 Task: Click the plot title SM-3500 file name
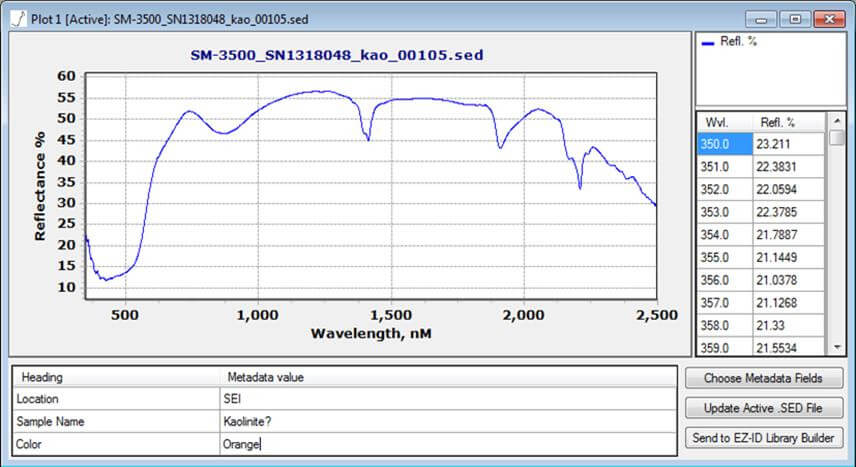point(336,55)
